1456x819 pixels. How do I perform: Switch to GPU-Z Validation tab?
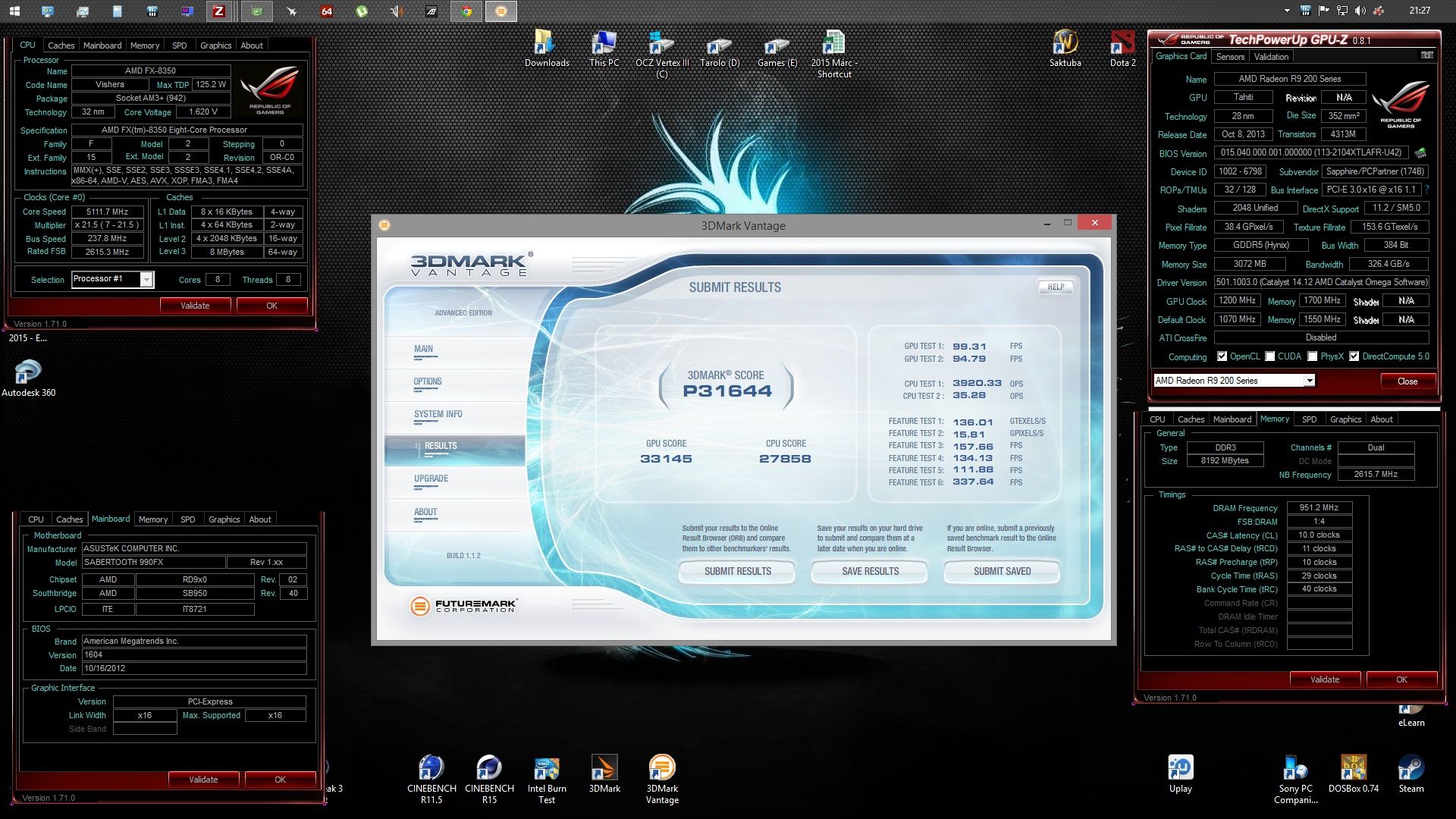tap(1271, 57)
